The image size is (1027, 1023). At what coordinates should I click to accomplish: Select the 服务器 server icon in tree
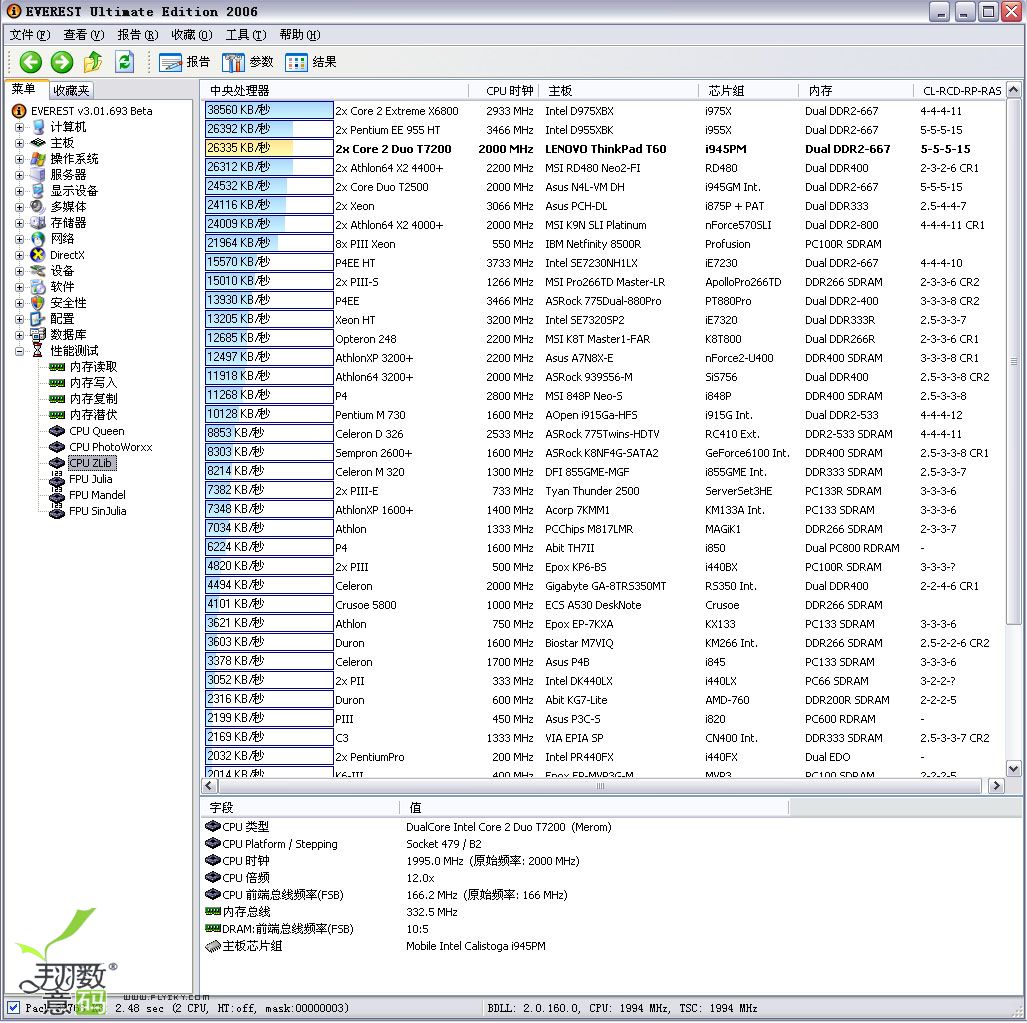(x=38, y=175)
